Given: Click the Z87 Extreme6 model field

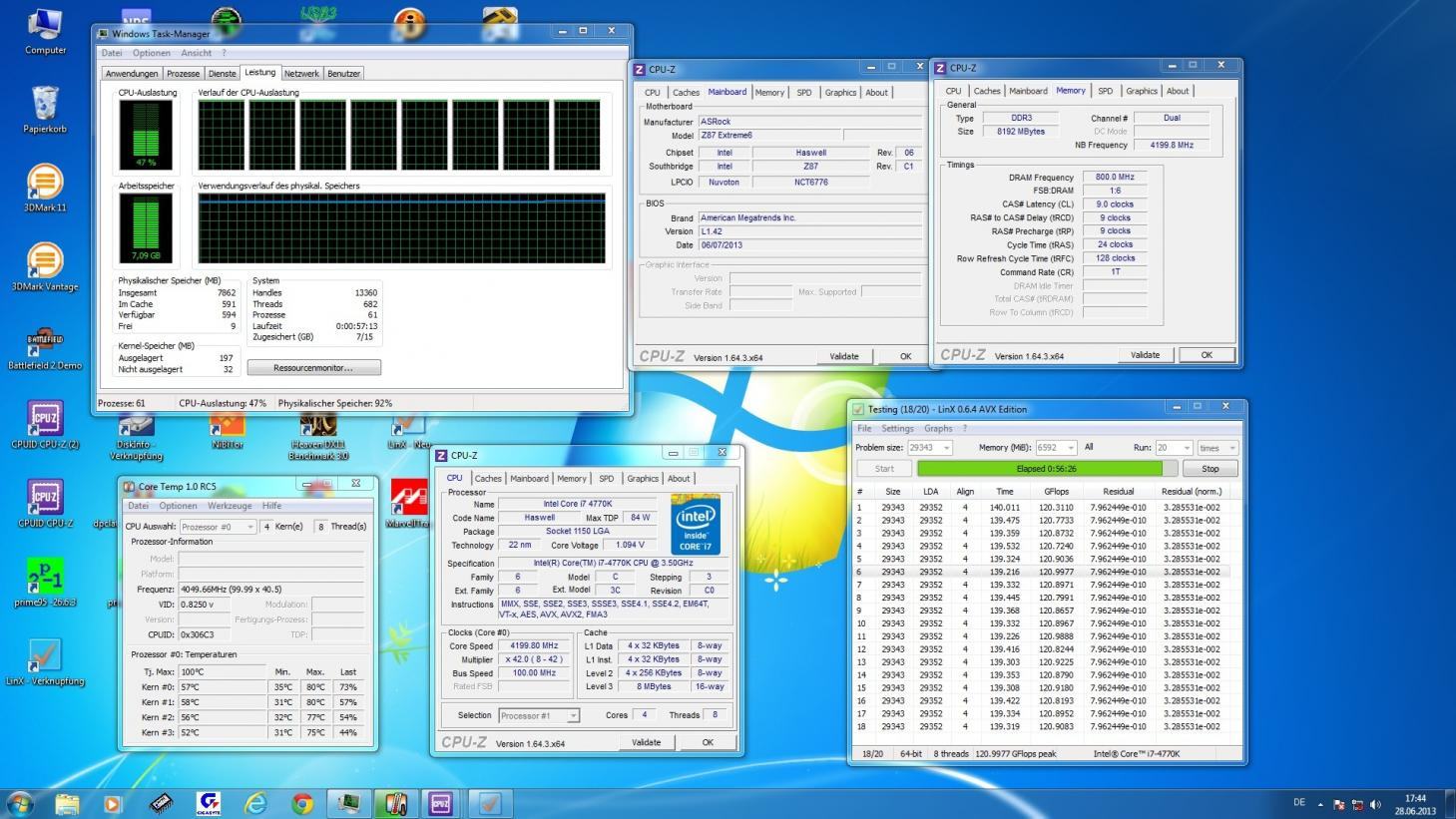Looking at the screenshot, I should tap(769, 136).
